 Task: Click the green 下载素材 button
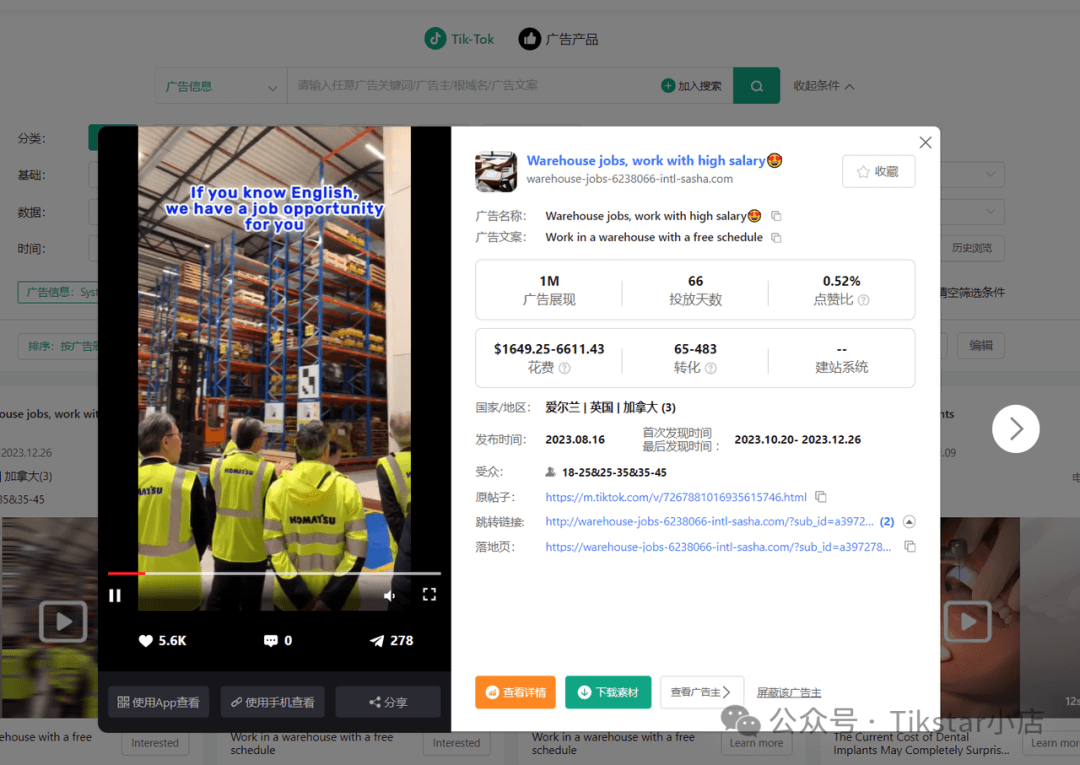[608, 692]
